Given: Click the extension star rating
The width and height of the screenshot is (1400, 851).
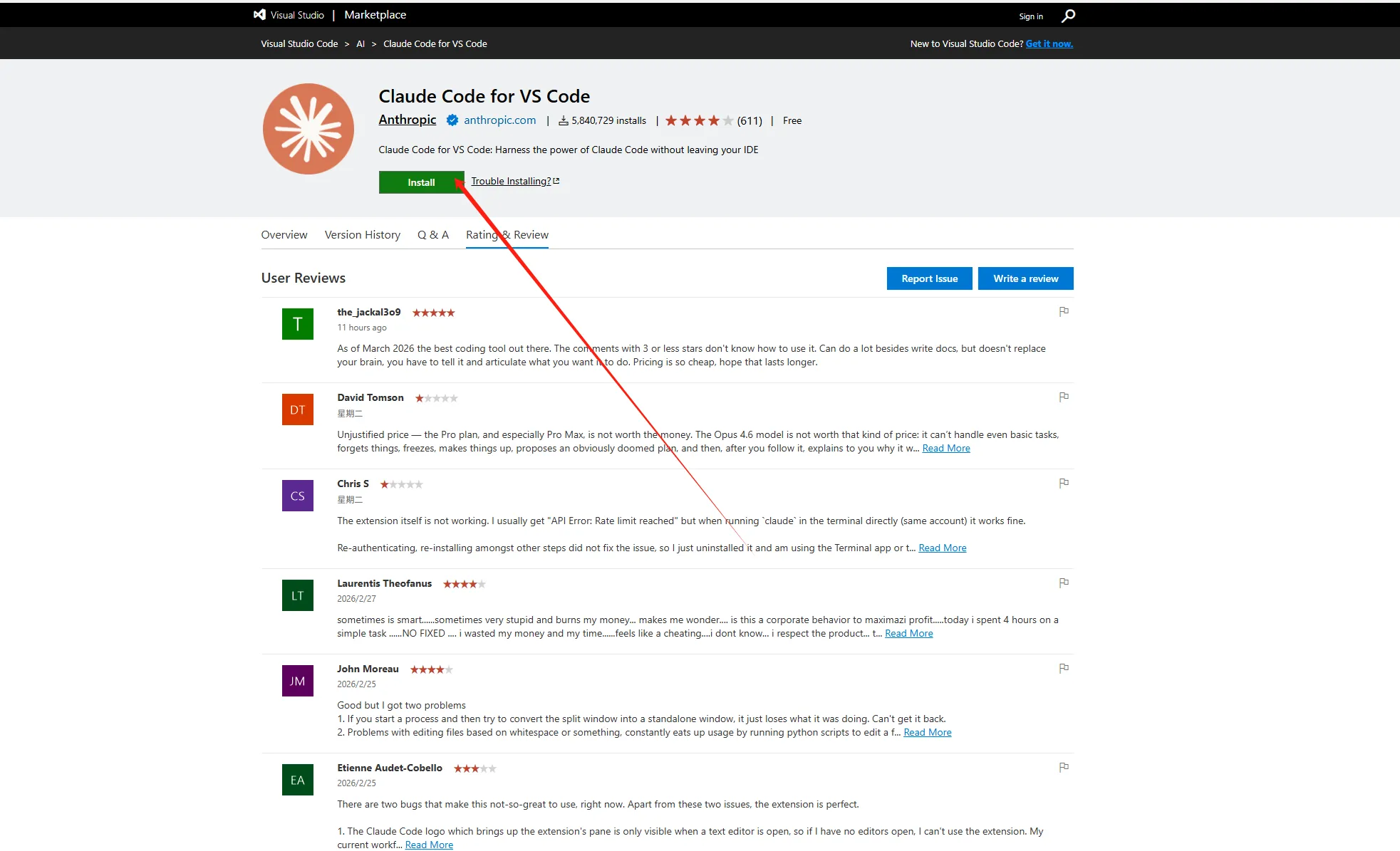Looking at the screenshot, I should click(x=698, y=120).
